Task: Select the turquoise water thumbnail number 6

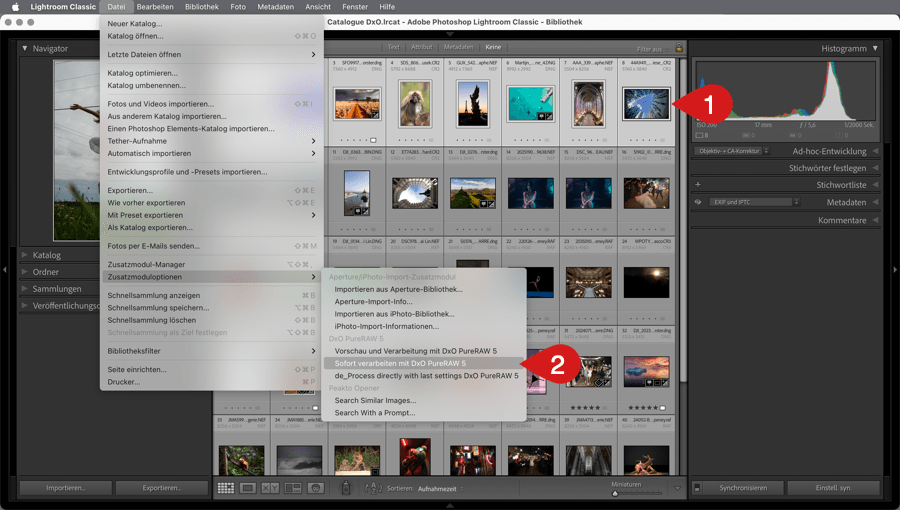Action: pyautogui.click(x=530, y=103)
